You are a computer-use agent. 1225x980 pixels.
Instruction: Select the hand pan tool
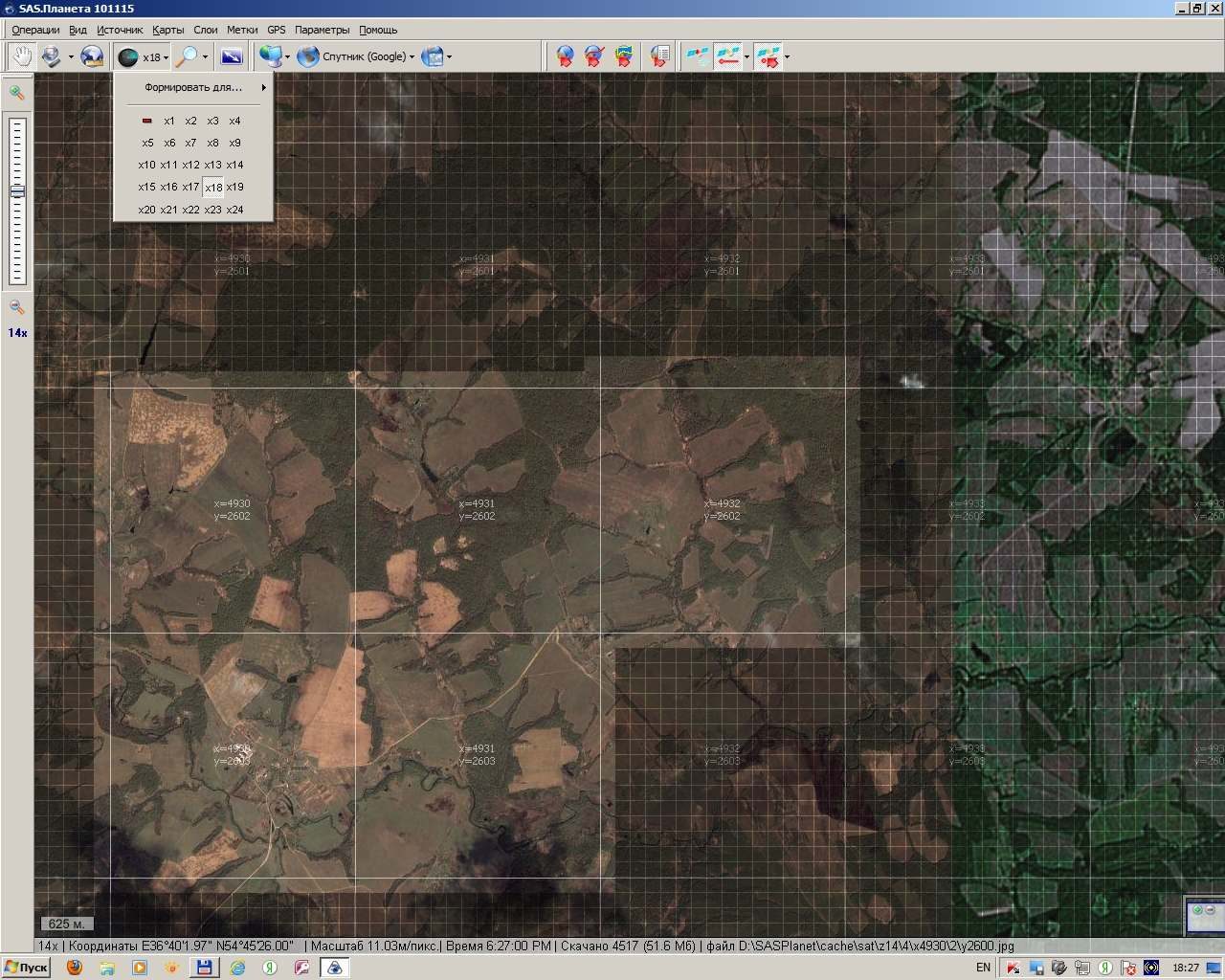click(x=21, y=56)
